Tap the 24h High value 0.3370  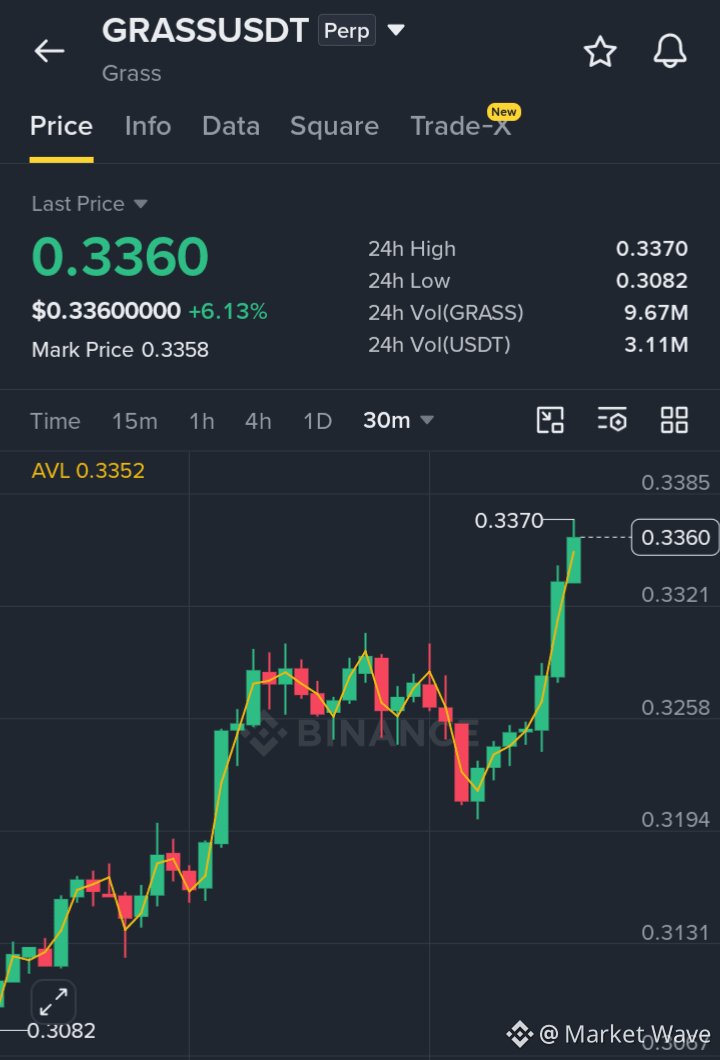click(652, 249)
